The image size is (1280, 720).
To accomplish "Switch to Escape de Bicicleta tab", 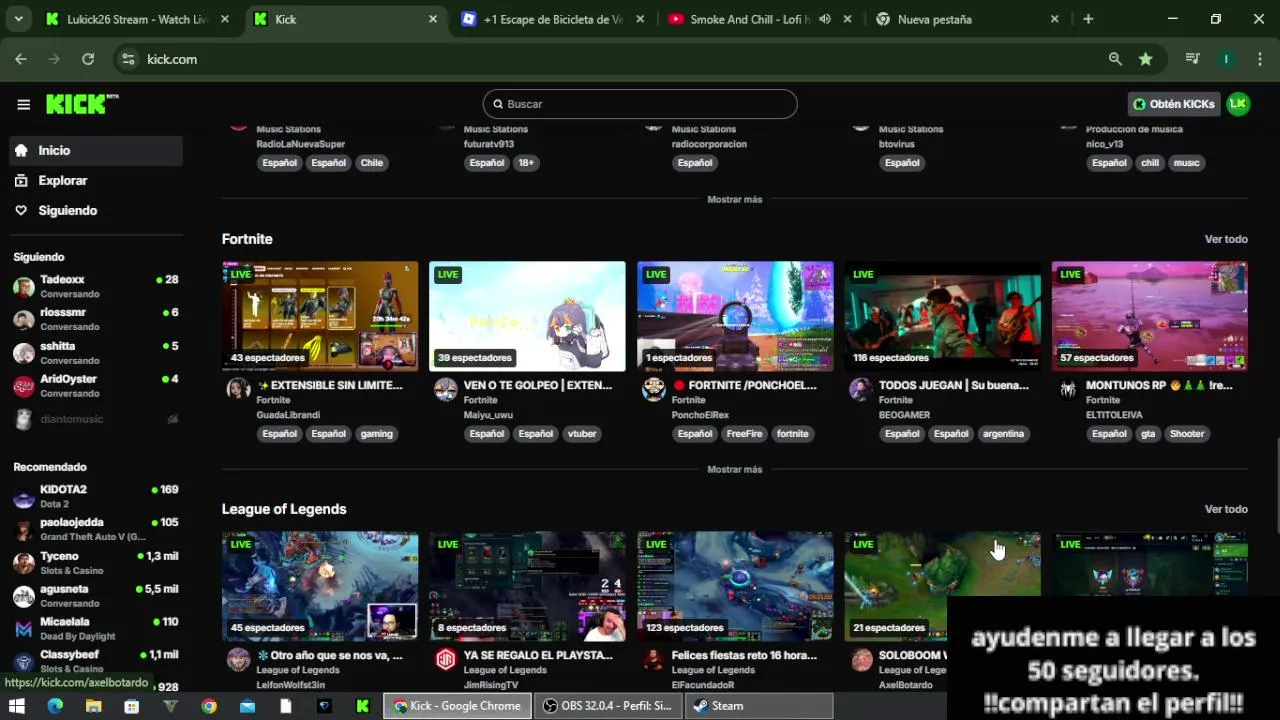I will [552, 19].
